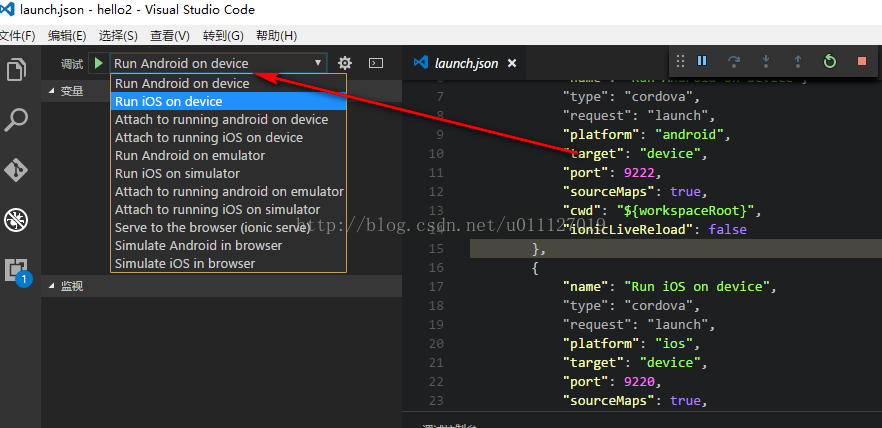Click line number 17 in the gutter
Viewport: 882px width, 428px height.
pyautogui.click(x=436, y=287)
